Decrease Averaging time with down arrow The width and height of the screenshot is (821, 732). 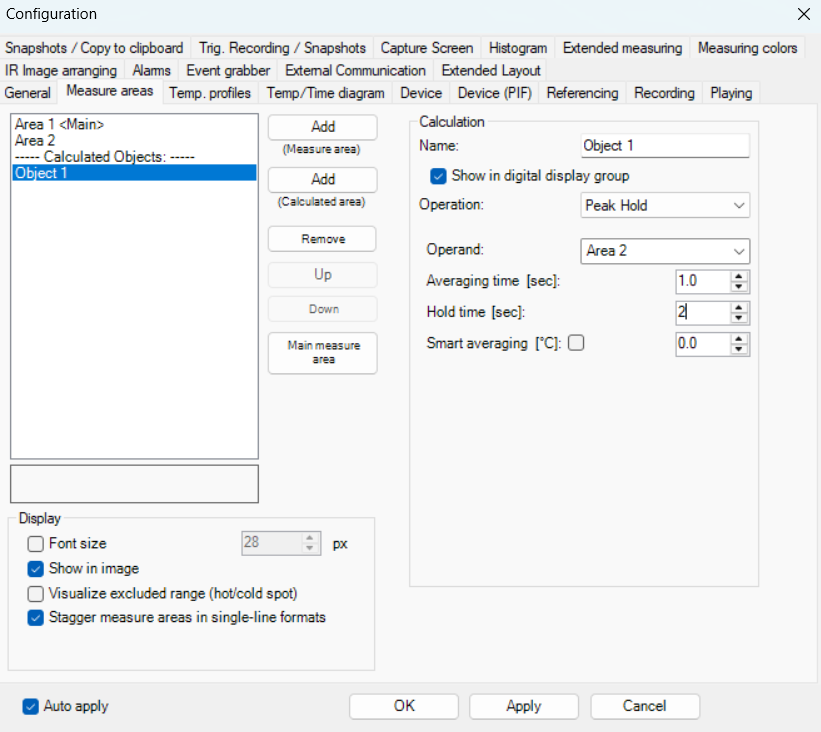point(739,287)
